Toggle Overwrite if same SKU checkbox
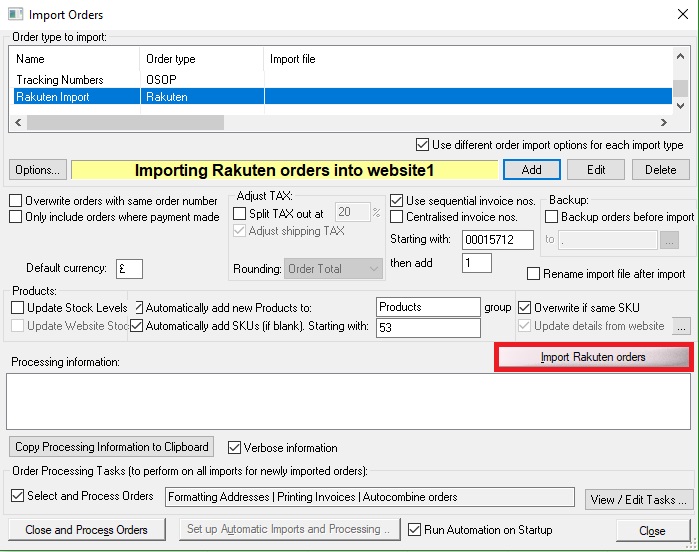 pos(525,308)
